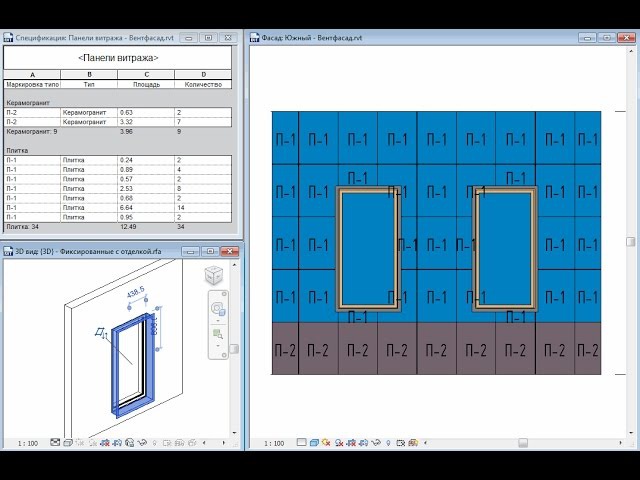640x480 pixels.
Task: Toggle Shadows in the facade view bar
Action: [x=339, y=443]
